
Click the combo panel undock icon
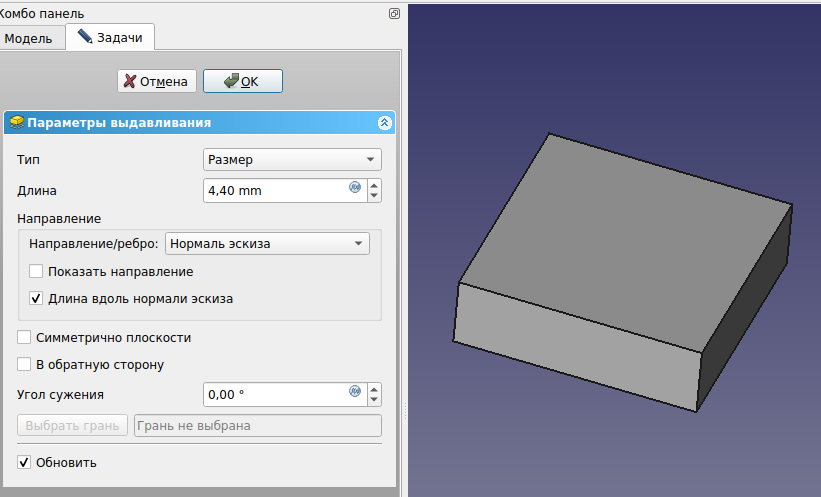394,14
